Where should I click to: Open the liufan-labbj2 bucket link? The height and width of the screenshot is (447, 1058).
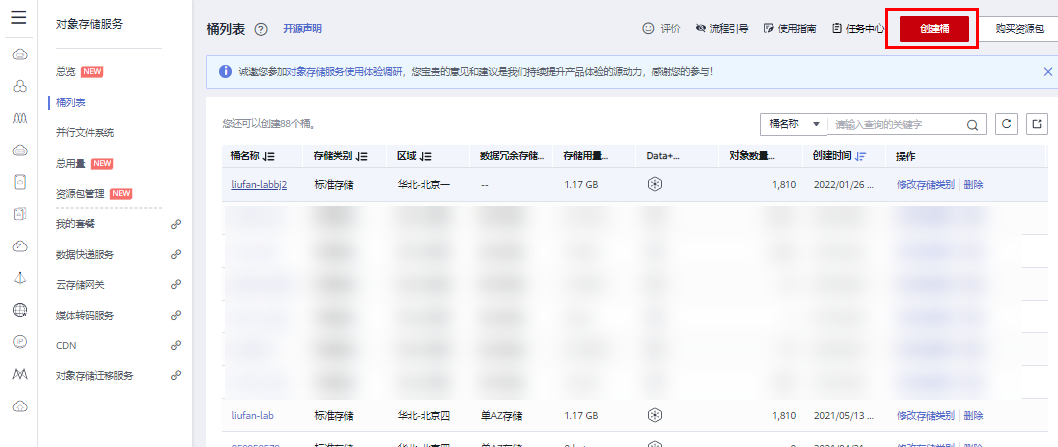258,185
